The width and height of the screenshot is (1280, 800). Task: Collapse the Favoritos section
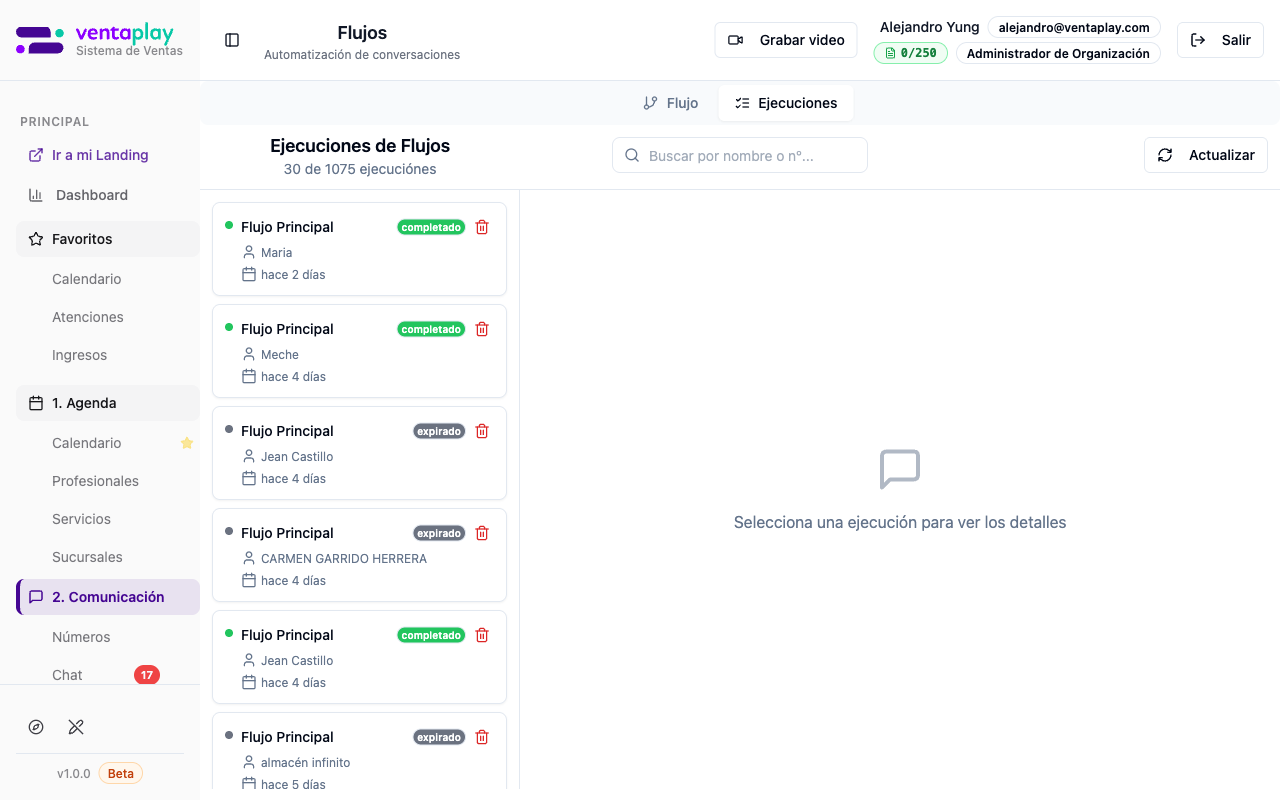click(x=108, y=239)
